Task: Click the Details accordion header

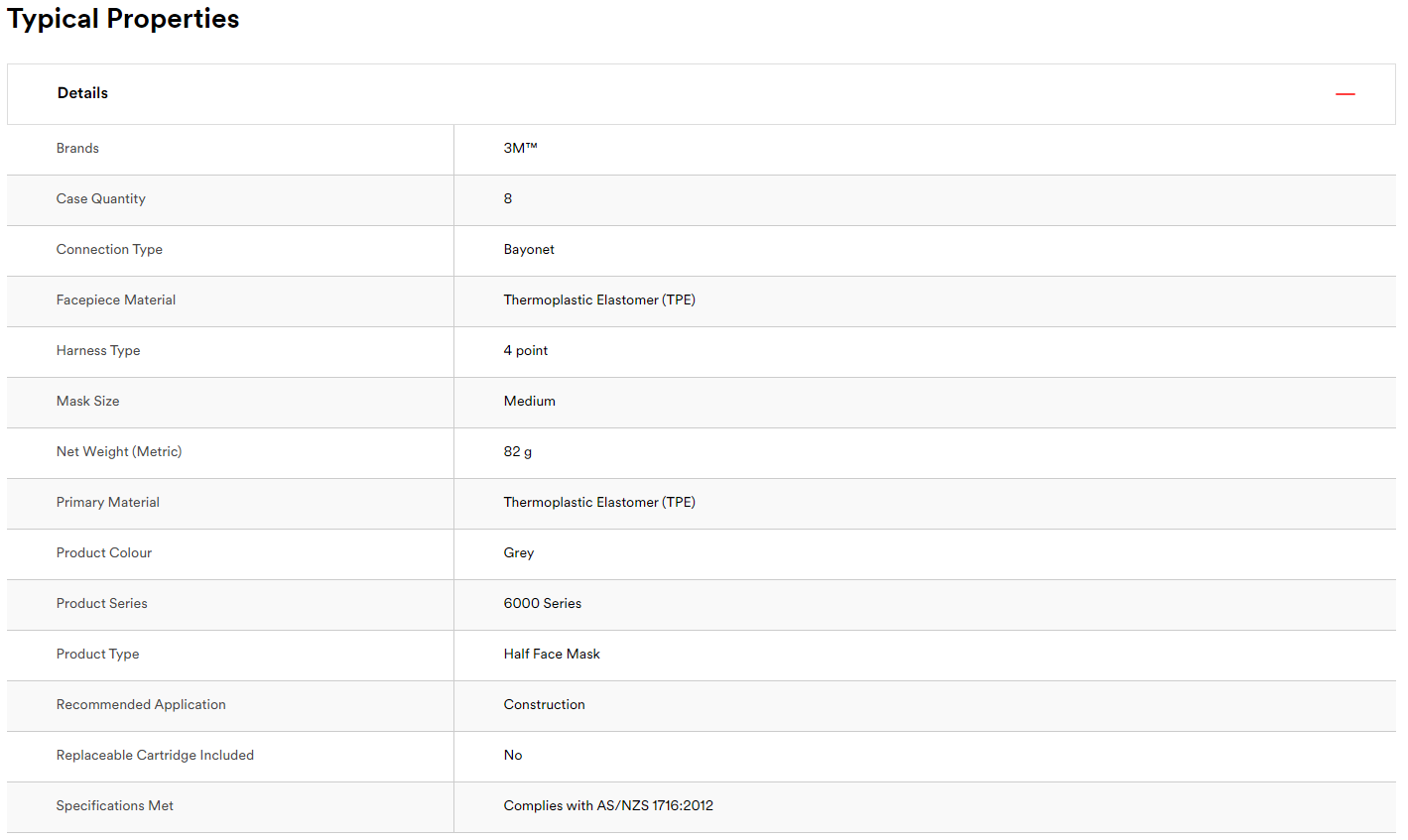Action: [702, 94]
